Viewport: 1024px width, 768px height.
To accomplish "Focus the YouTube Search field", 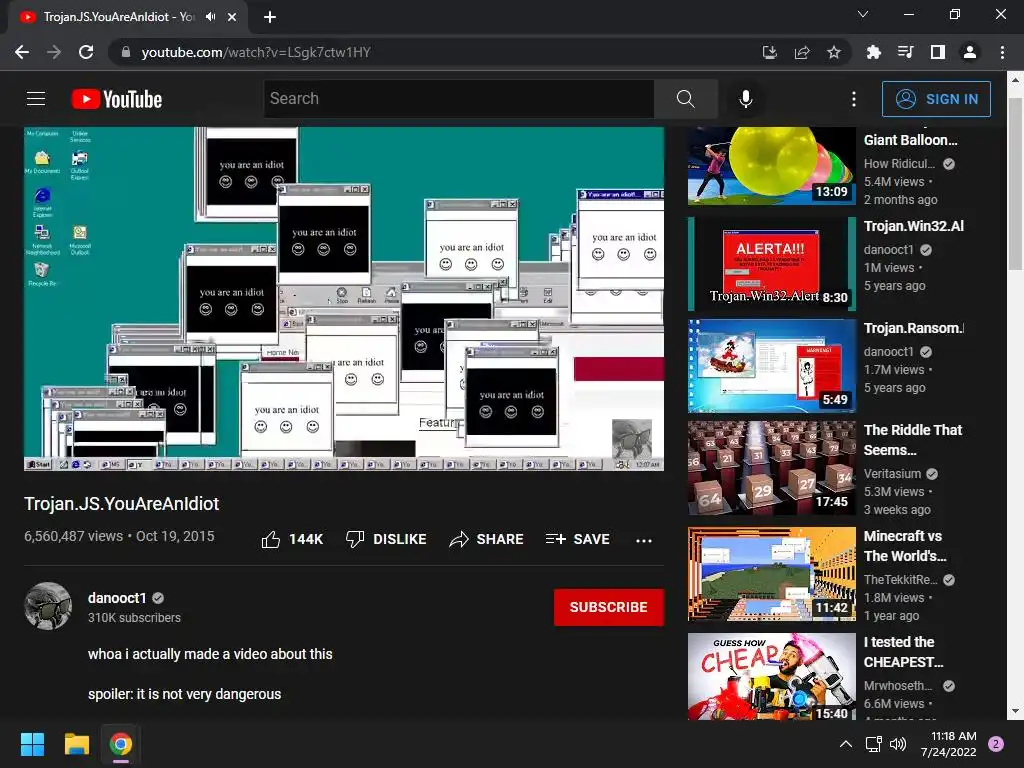I will [458, 99].
